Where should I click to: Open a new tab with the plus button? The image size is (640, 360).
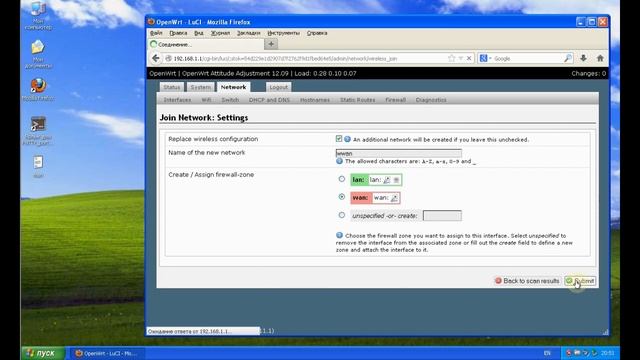pos(271,44)
